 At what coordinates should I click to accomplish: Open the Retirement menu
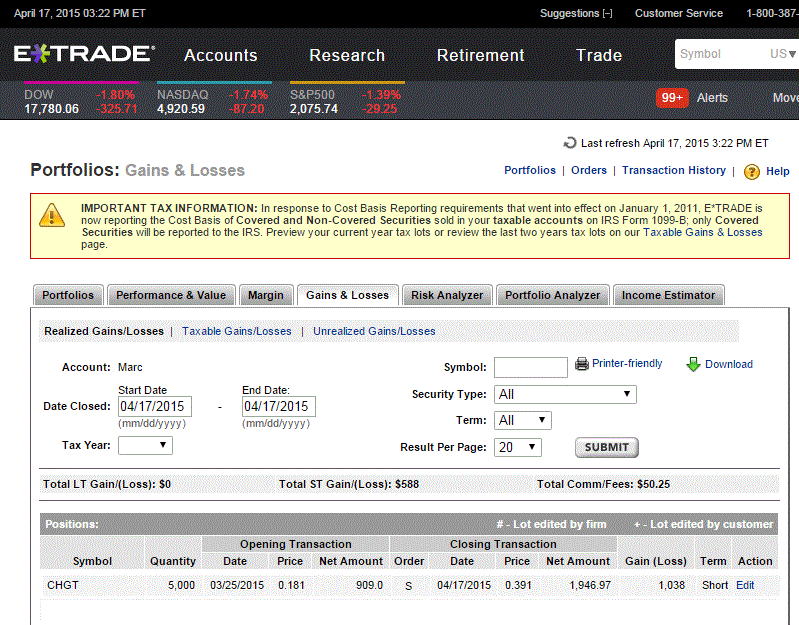point(481,55)
